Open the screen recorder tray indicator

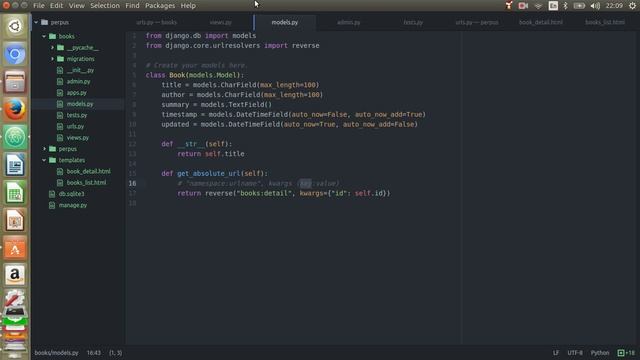(523, 6)
